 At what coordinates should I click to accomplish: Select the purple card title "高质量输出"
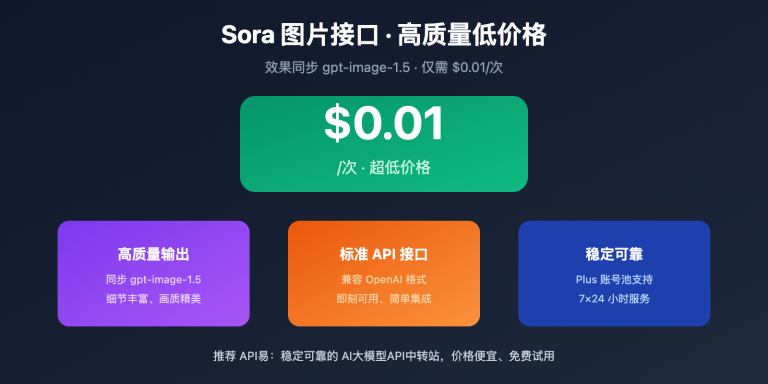(153, 255)
